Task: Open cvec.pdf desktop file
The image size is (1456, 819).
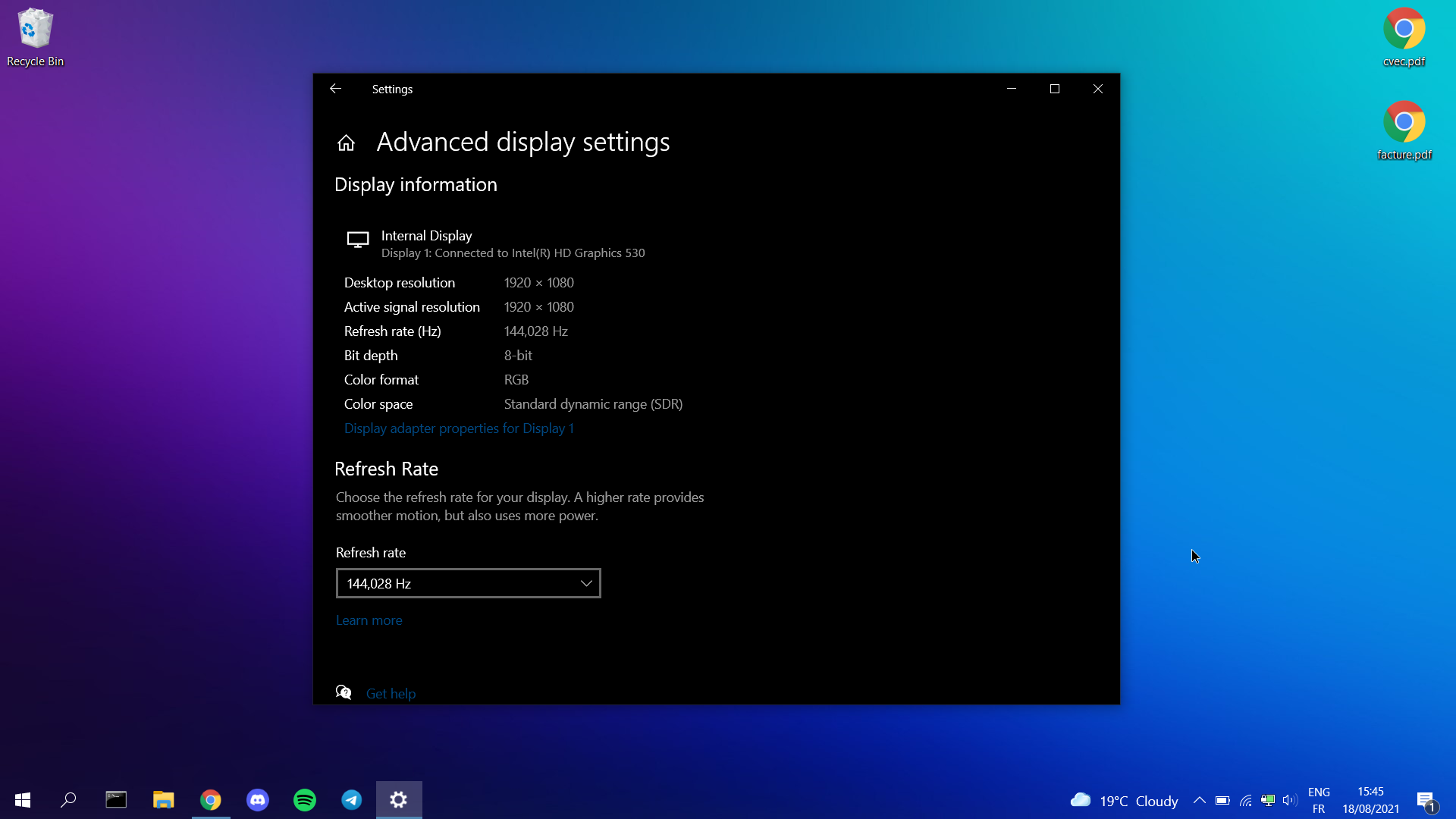Action: pyautogui.click(x=1404, y=37)
